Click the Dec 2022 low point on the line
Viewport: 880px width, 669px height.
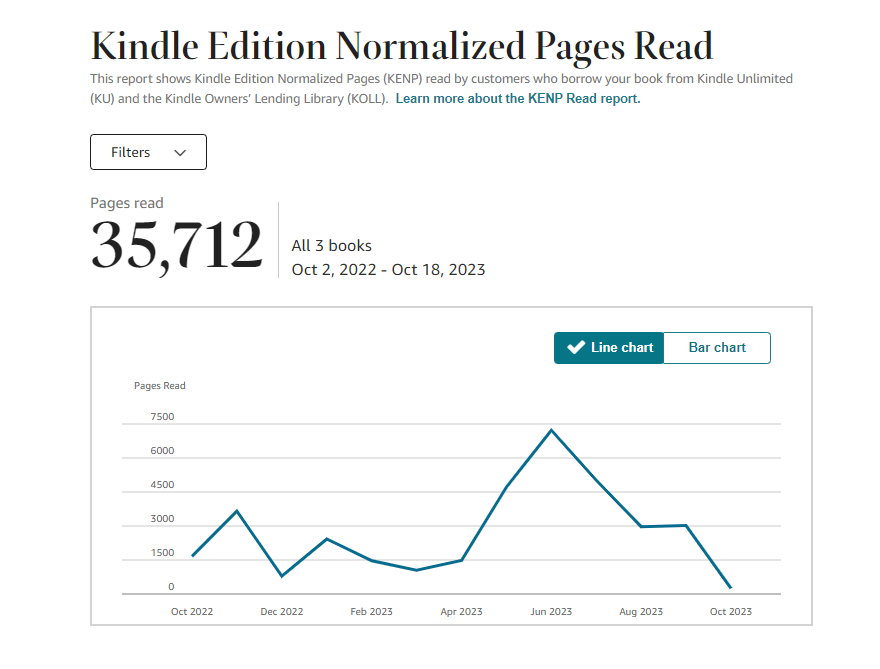point(282,576)
